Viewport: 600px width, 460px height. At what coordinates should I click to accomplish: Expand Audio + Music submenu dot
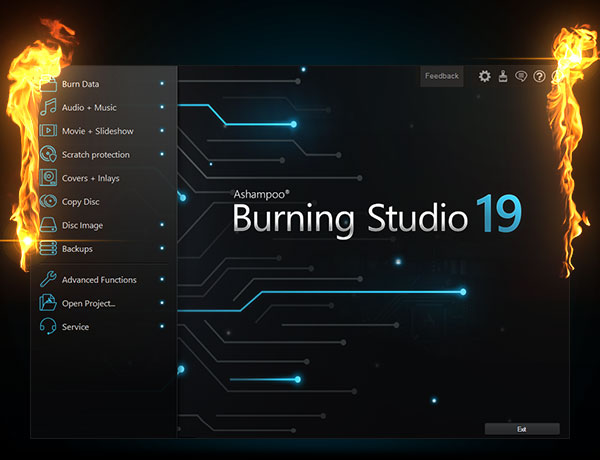click(x=162, y=107)
